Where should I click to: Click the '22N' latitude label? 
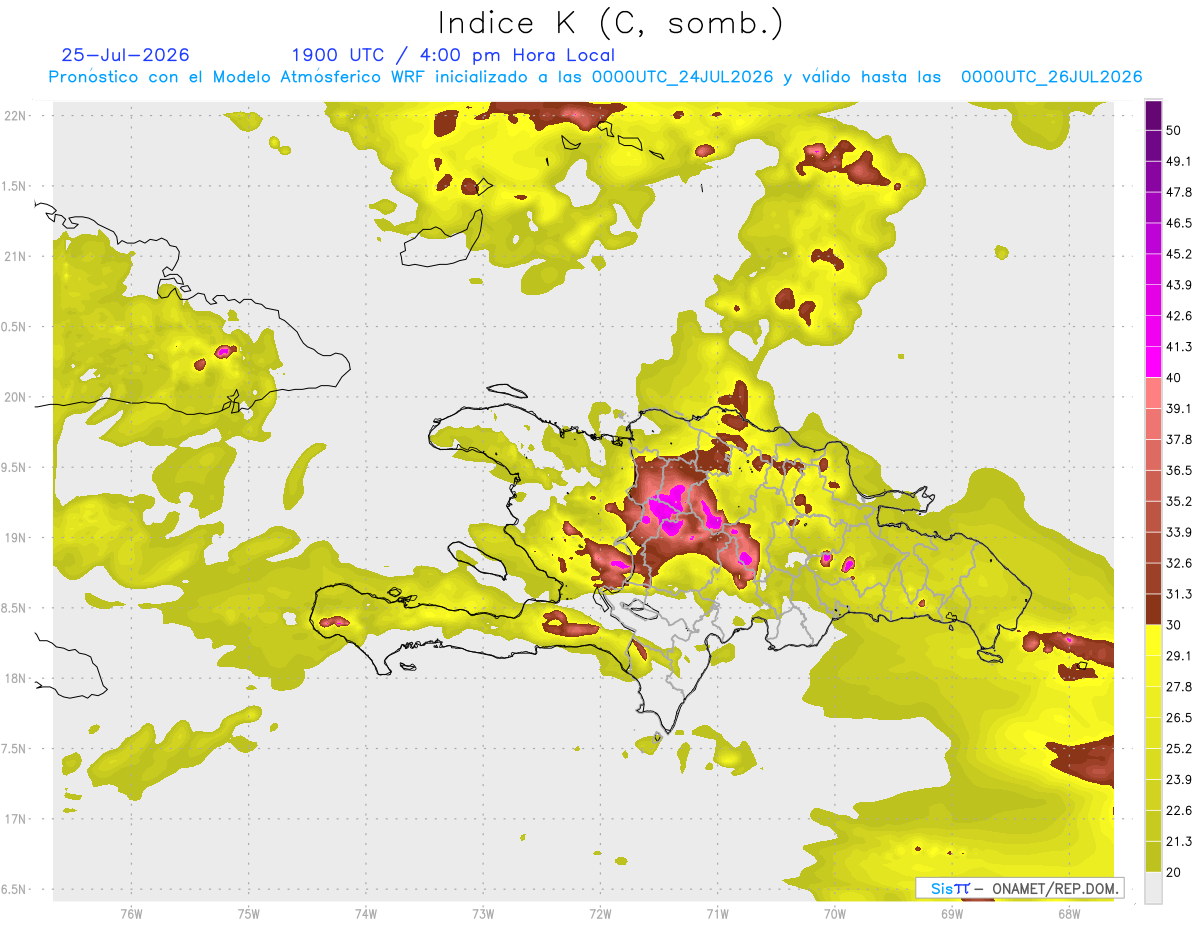(x=15, y=115)
